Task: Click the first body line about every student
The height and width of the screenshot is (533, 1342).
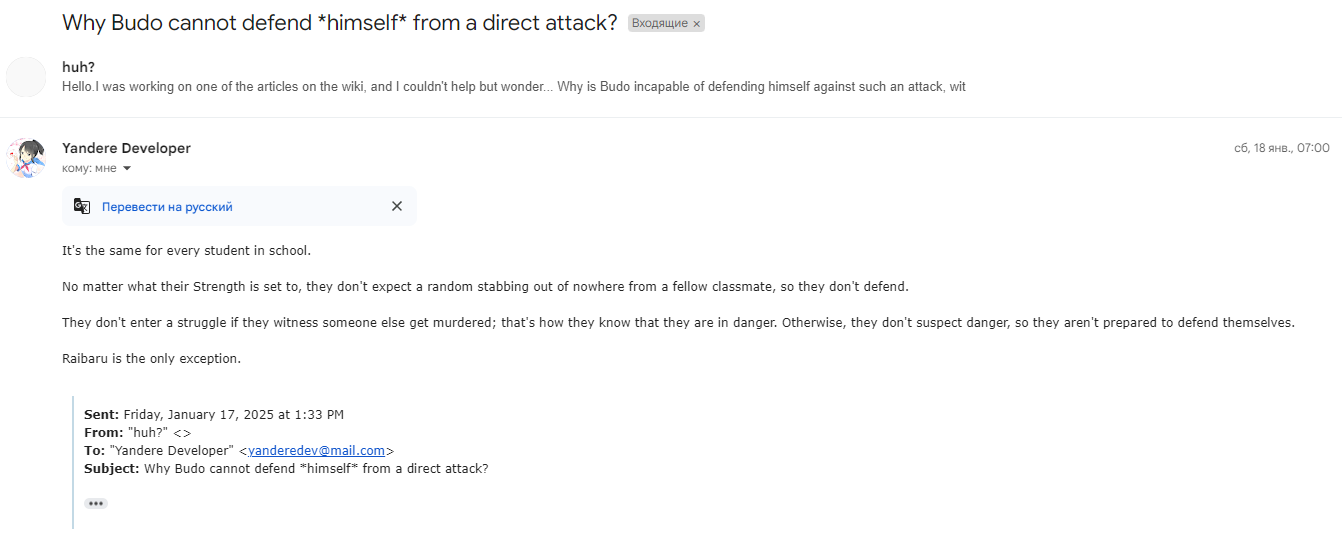Action: click(186, 250)
